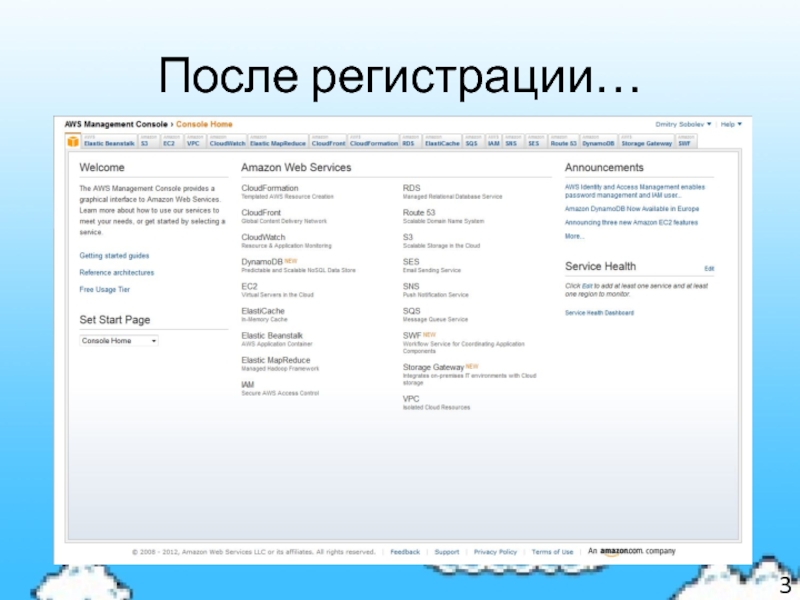Image resolution: width=800 pixels, height=600 pixels.
Task: Open the SES tab
Action: pyautogui.click(x=535, y=141)
